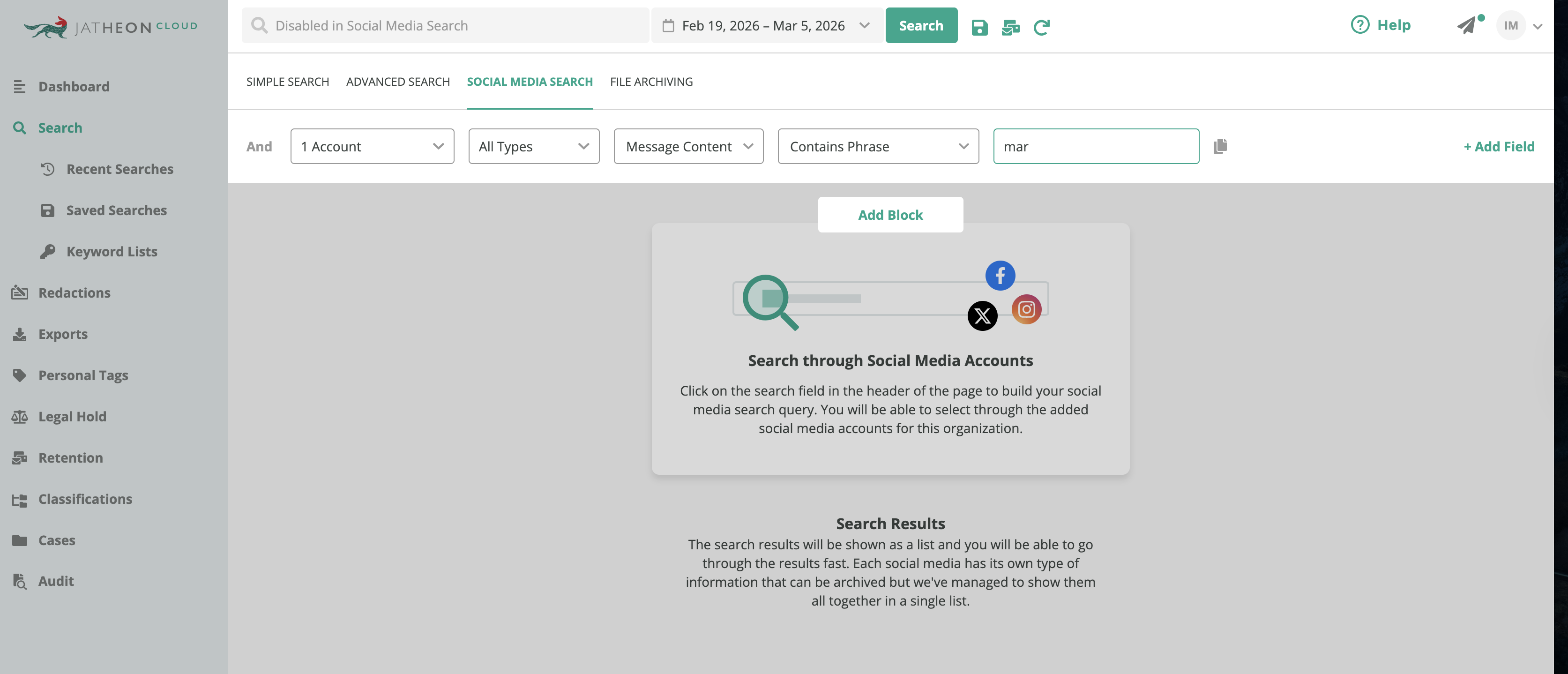Open the Contains Phrase dropdown
The image size is (1568, 674).
[878, 146]
